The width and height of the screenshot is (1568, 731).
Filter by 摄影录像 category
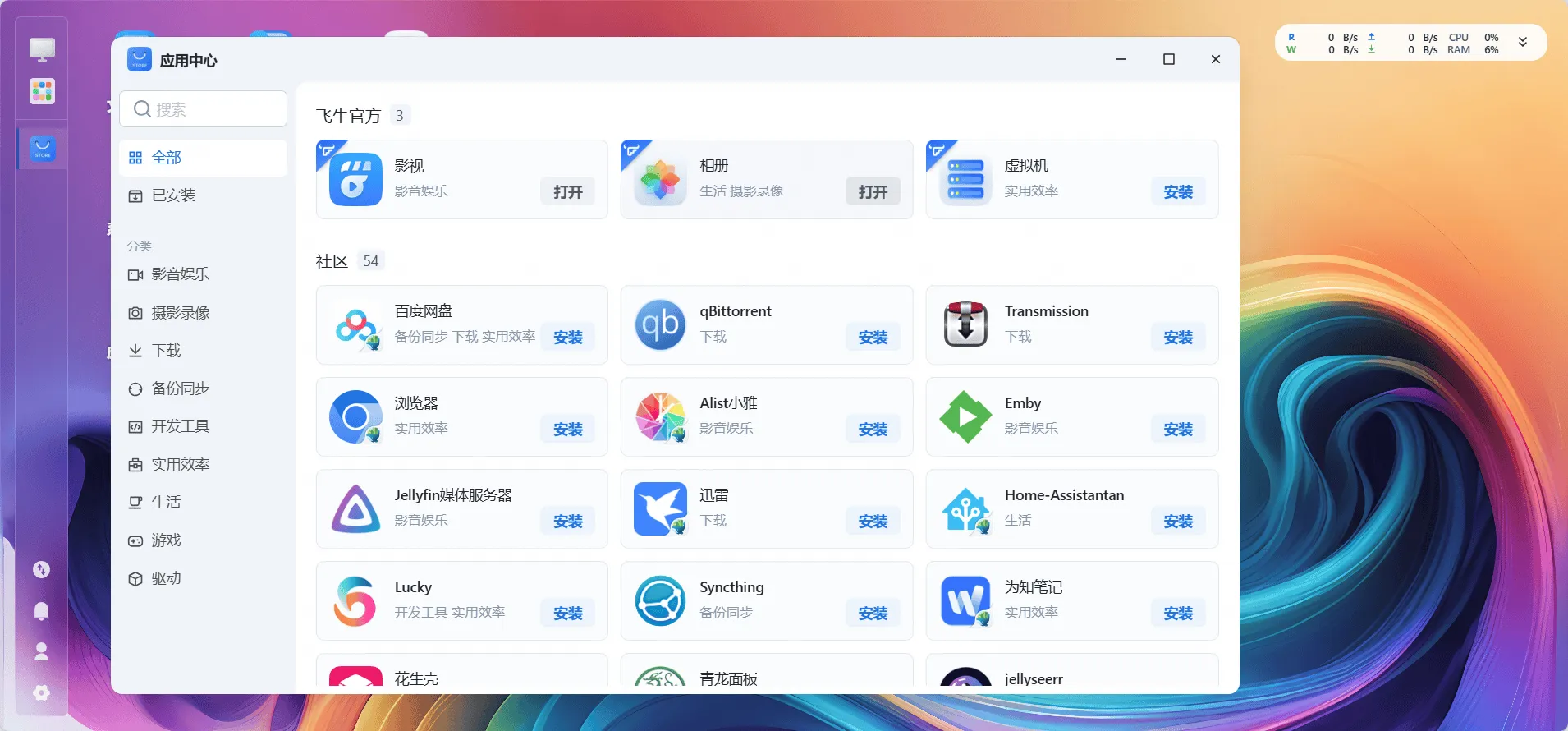[x=203, y=313]
